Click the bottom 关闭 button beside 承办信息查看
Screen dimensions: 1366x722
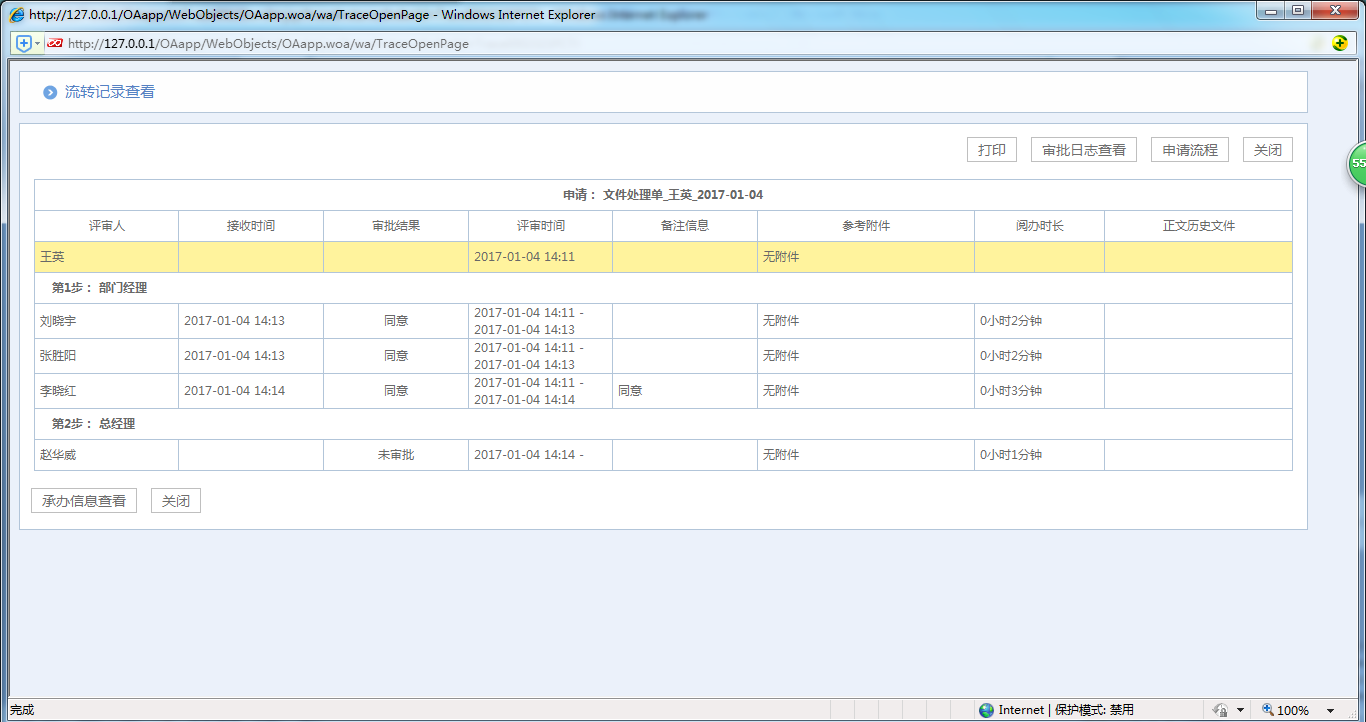[176, 501]
